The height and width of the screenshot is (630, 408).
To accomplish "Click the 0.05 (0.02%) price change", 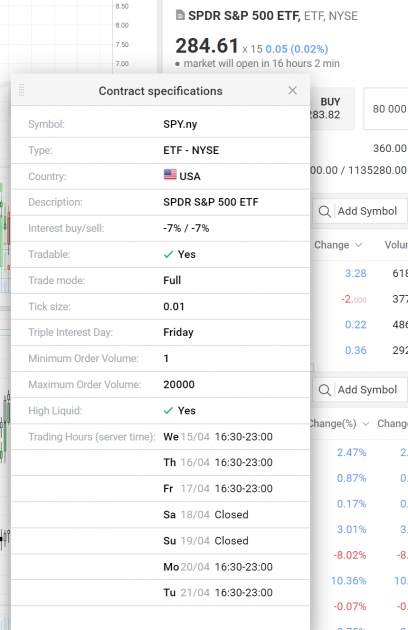I will (297, 49).
